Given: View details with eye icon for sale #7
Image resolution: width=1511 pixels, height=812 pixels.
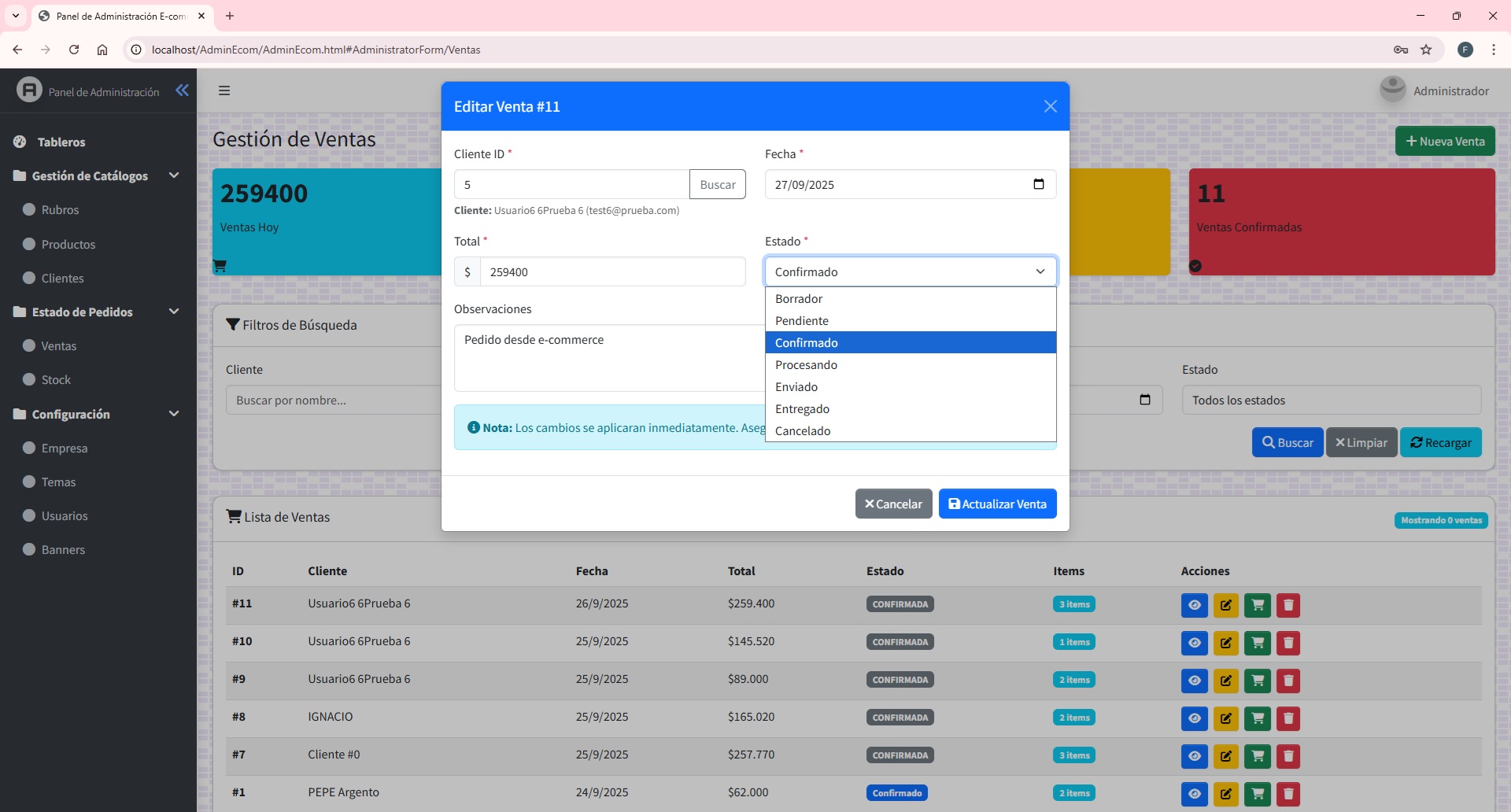Looking at the screenshot, I should pos(1194,756).
